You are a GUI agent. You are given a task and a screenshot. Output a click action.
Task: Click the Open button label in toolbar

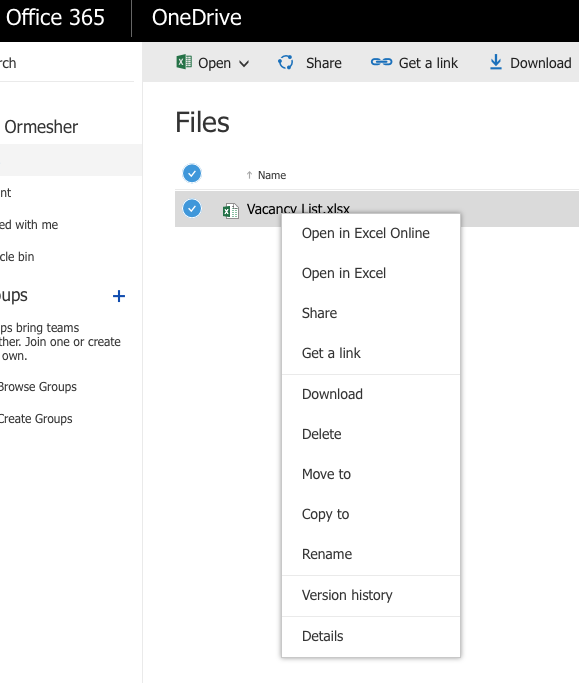pyautogui.click(x=214, y=63)
